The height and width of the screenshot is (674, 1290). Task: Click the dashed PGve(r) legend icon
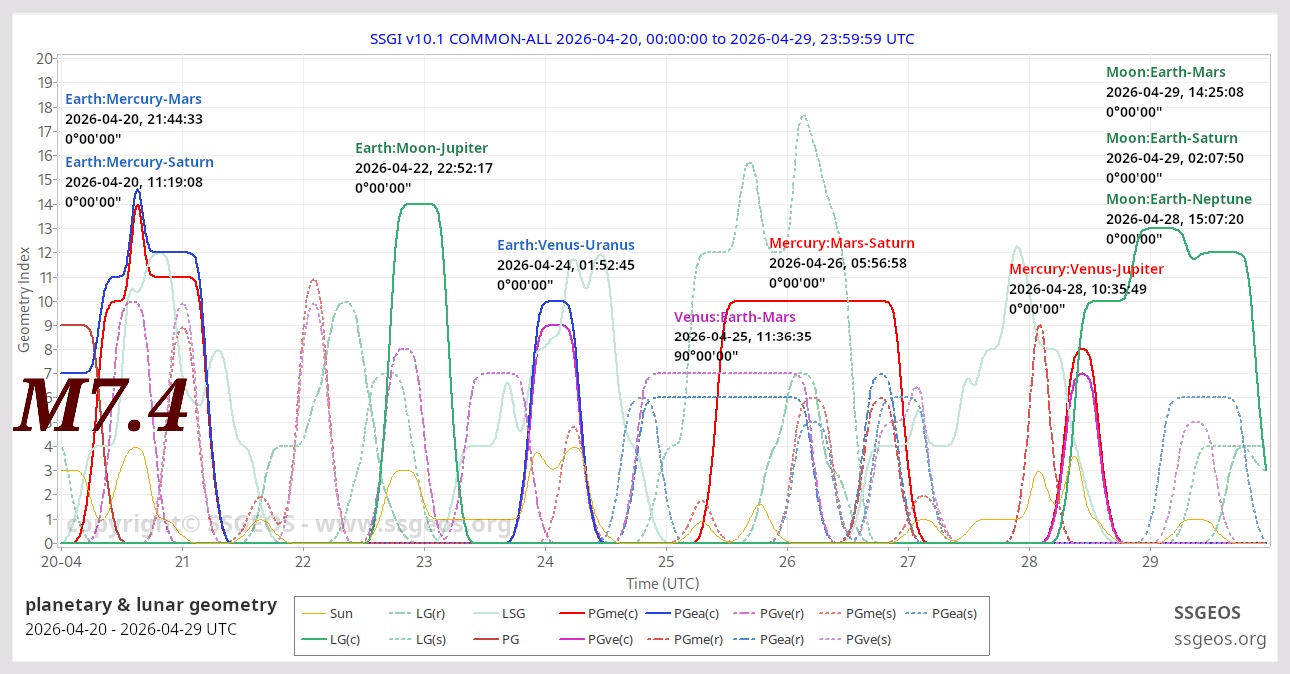(x=744, y=613)
